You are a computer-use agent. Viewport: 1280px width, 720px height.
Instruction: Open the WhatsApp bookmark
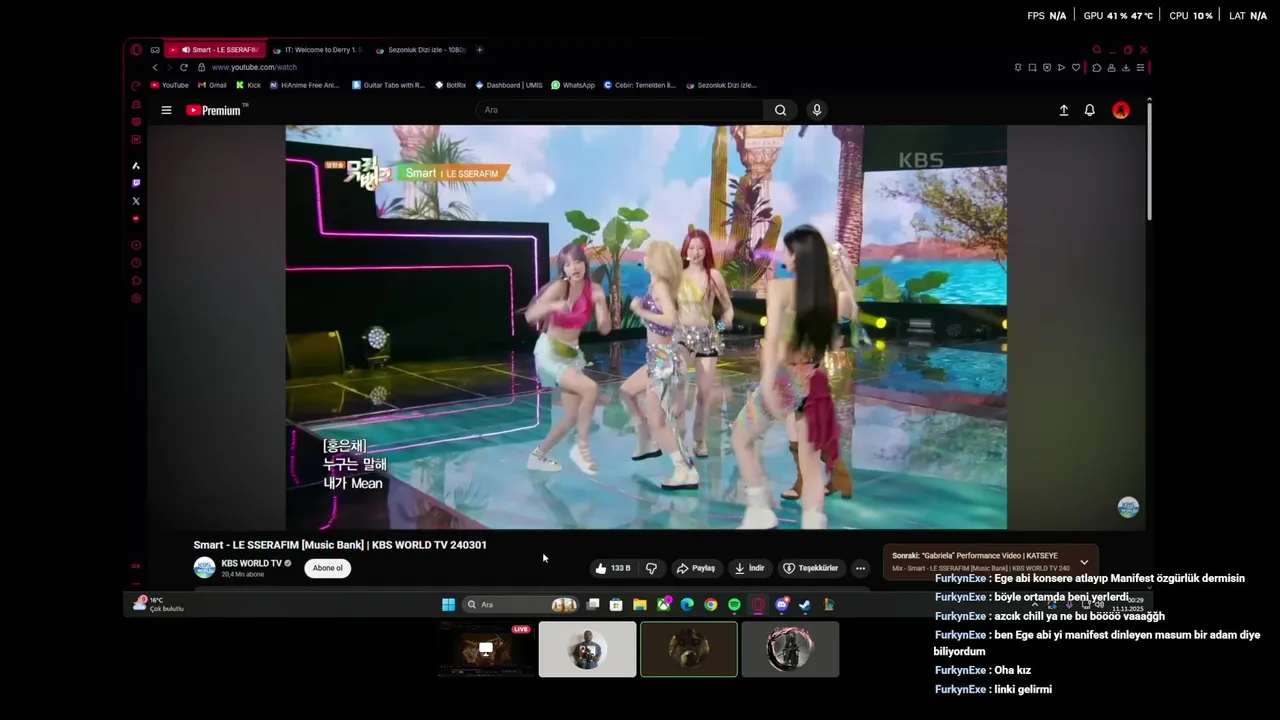click(573, 85)
